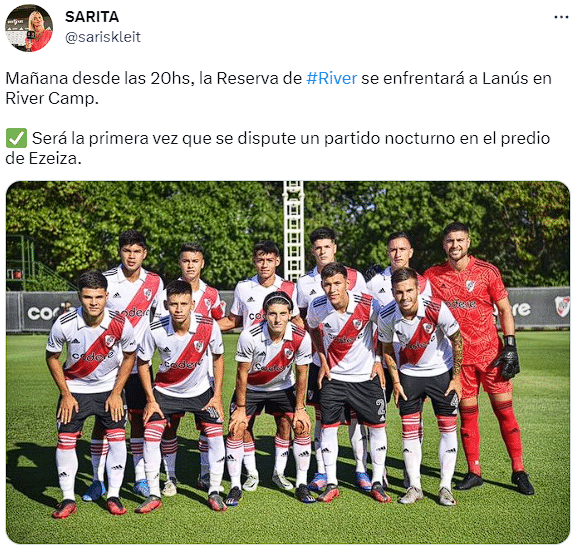Click the front-left crouching player's jersey crest
This screenshot has height=560, width=581.
pos(110,340)
